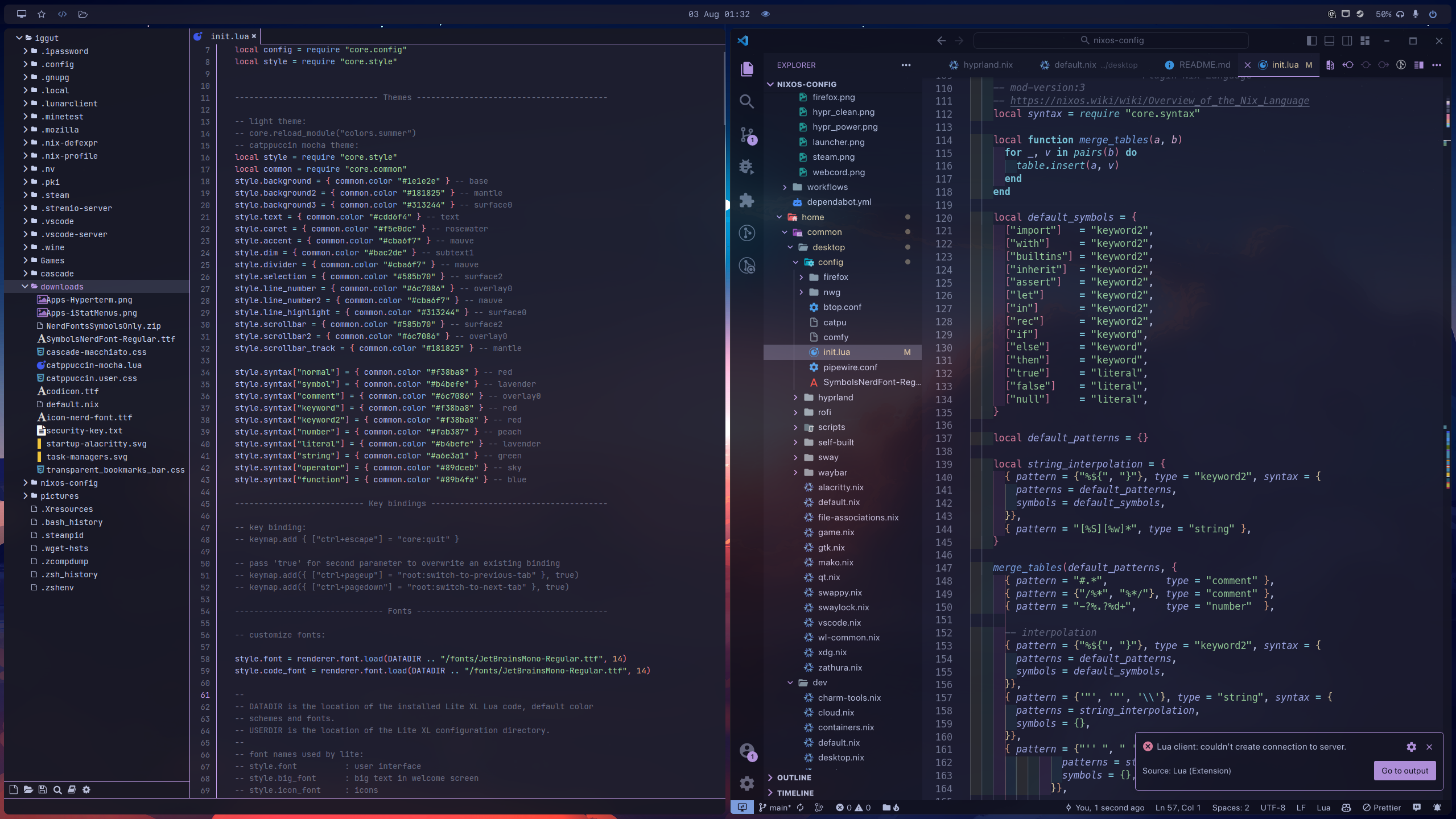Click Lua language mode in status bar
1456x819 pixels.
click(x=1323, y=807)
